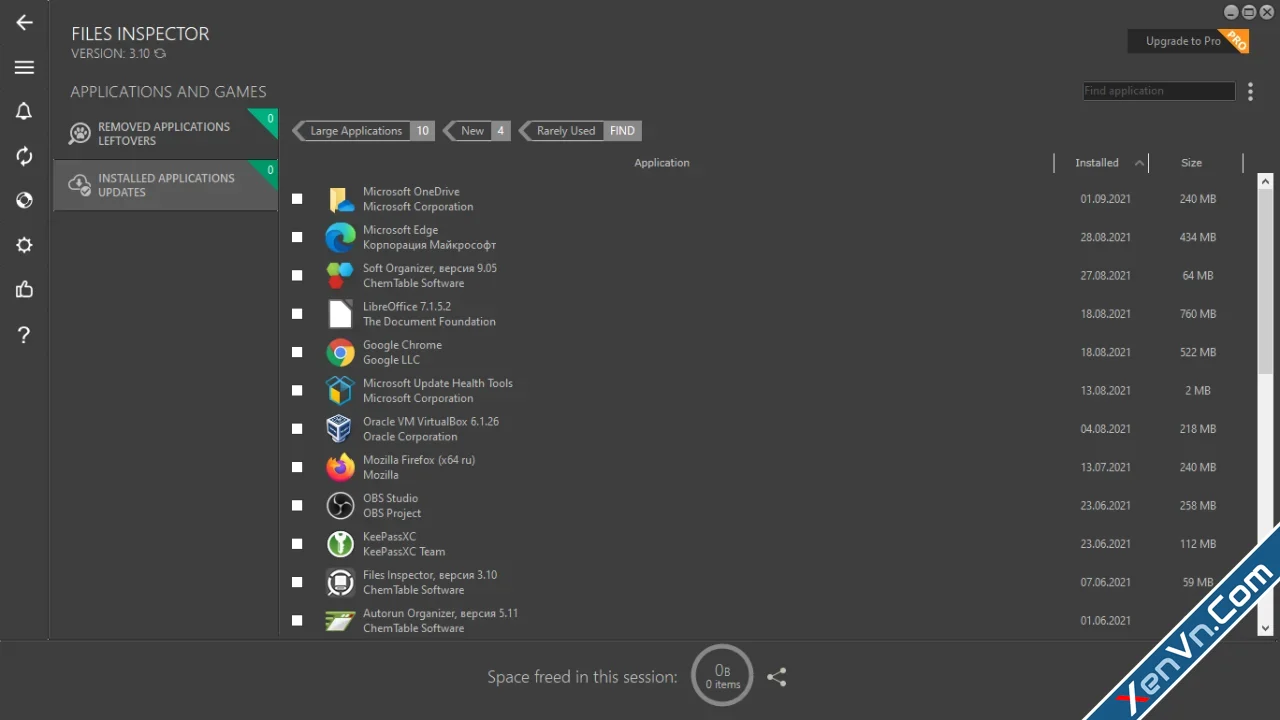The height and width of the screenshot is (720, 1280).
Task: Click the LibreOffice document icon
Action: 340,314
